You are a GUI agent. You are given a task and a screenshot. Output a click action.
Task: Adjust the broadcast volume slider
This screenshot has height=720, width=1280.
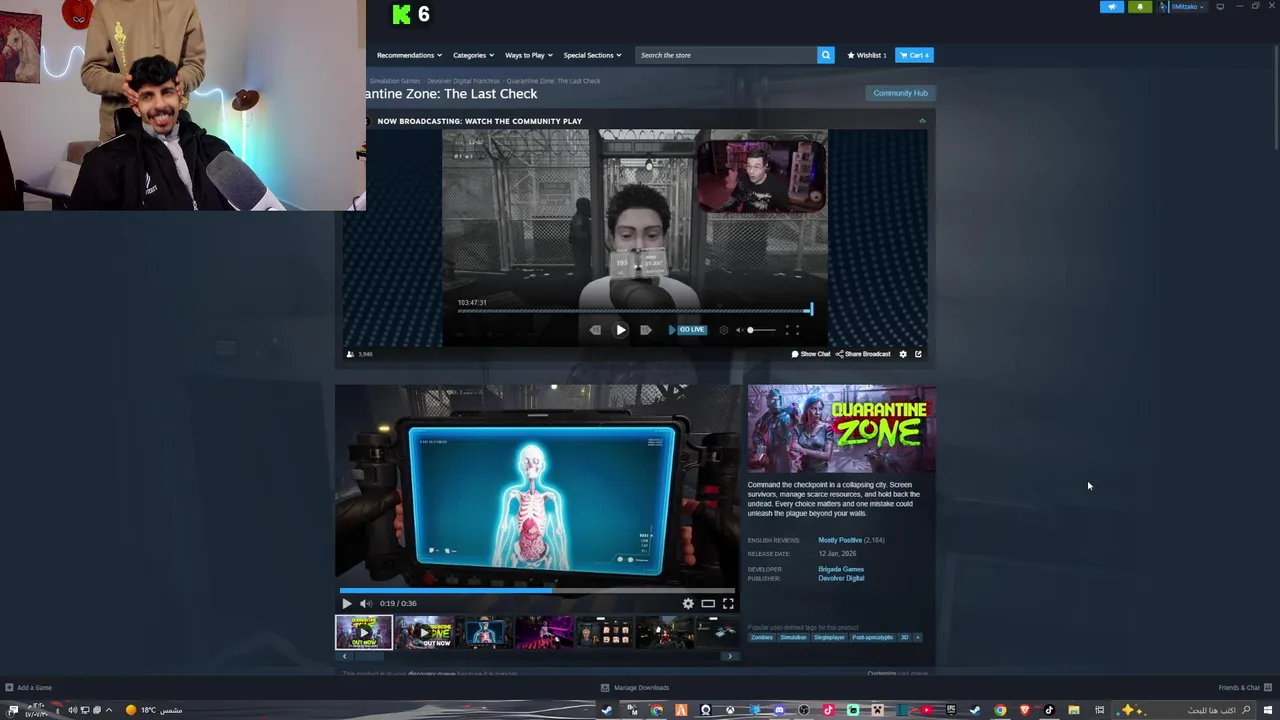point(761,330)
